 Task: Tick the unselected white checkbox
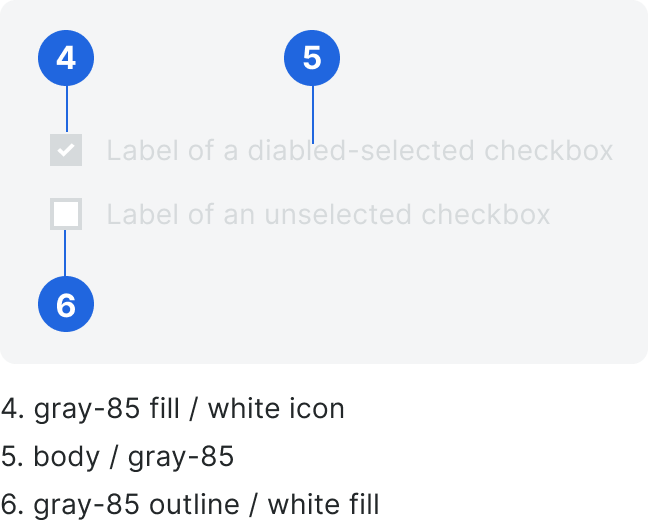66,214
